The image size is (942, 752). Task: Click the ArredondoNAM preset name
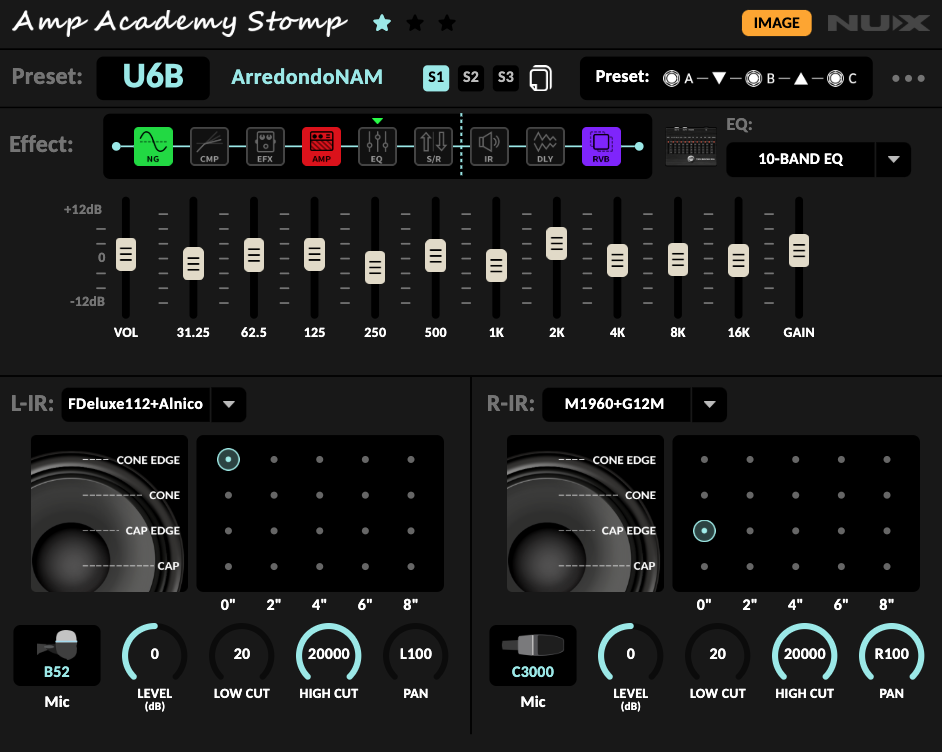(x=307, y=77)
